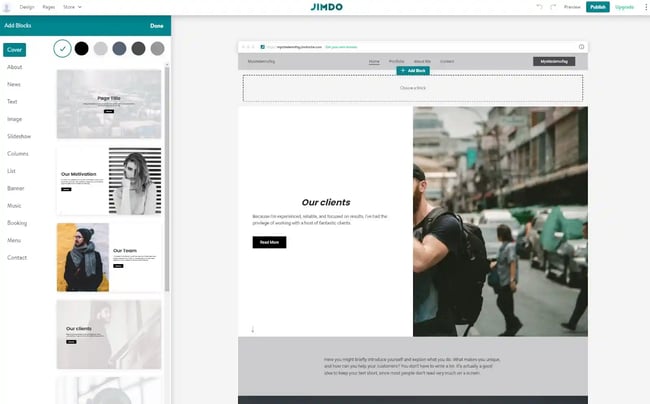
Task: Open the Design menu
Action: [27, 6]
